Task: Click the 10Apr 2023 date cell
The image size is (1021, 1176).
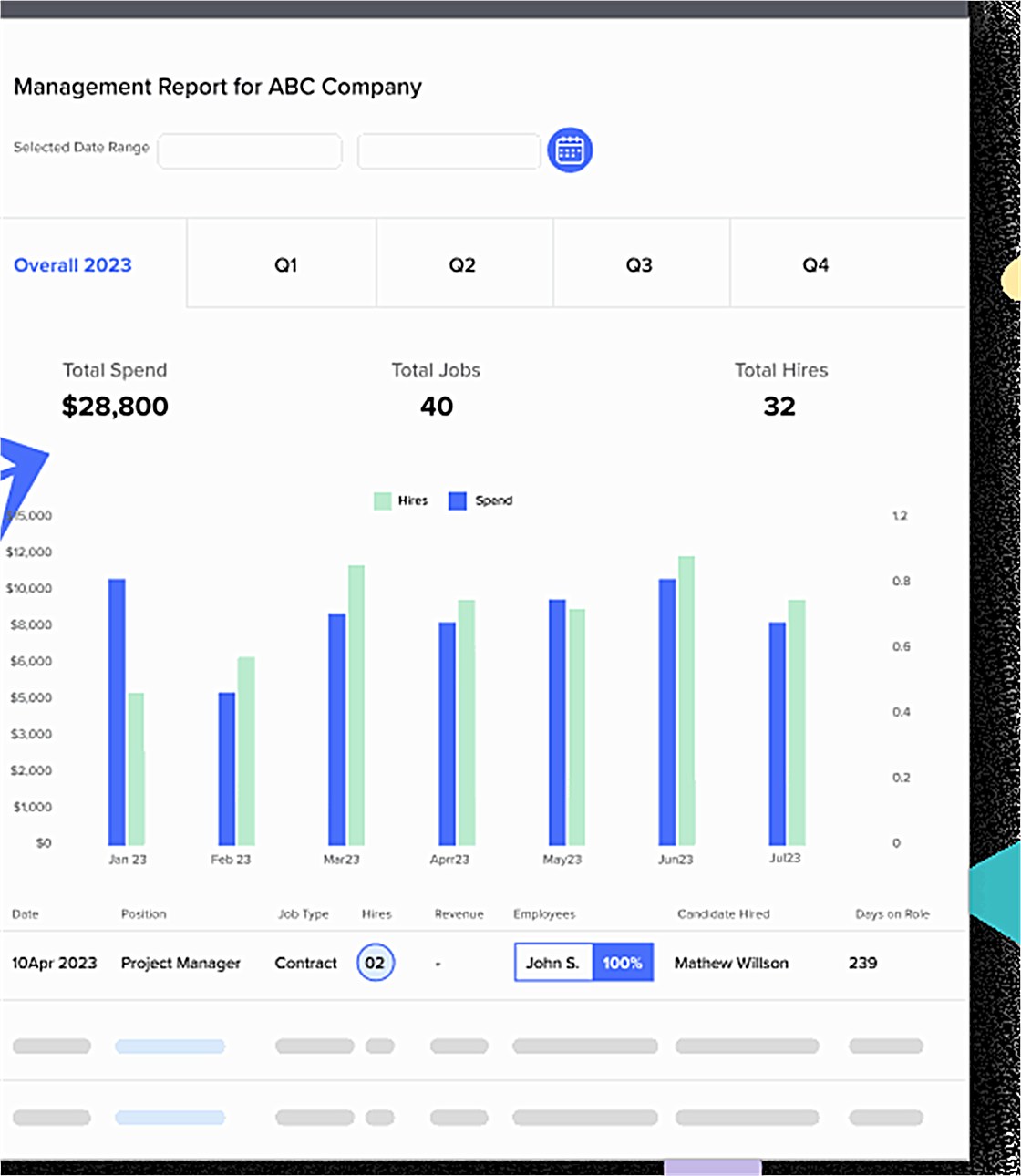Action: point(55,963)
